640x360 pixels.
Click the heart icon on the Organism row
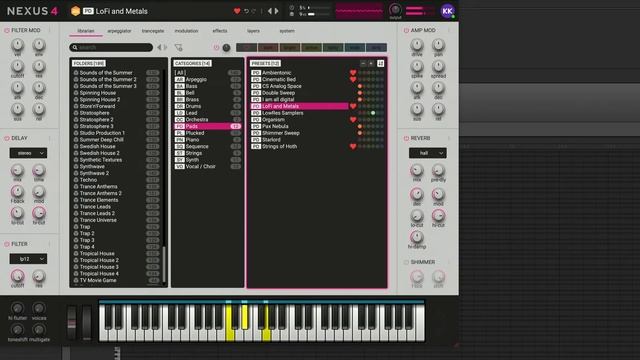[x=353, y=120]
